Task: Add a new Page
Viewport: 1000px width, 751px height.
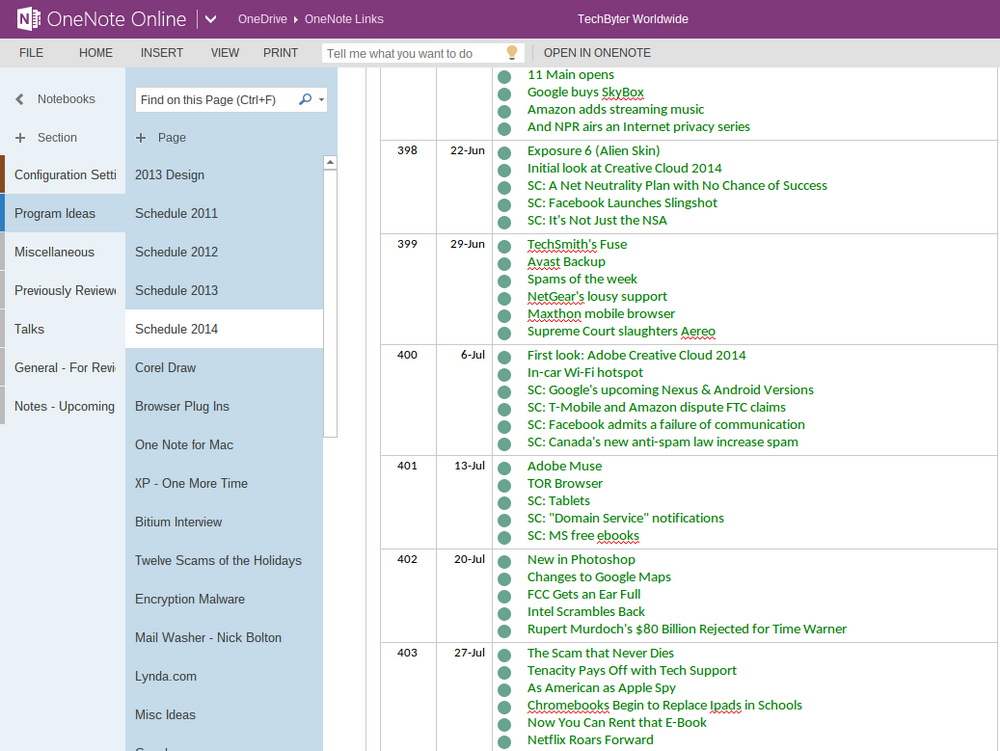Action: (x=161, y=138)
